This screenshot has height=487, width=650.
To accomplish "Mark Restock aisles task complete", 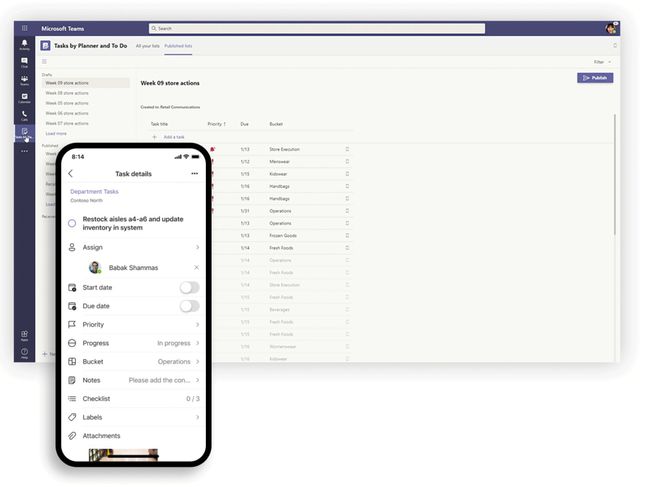I will [x=72, y=223].
